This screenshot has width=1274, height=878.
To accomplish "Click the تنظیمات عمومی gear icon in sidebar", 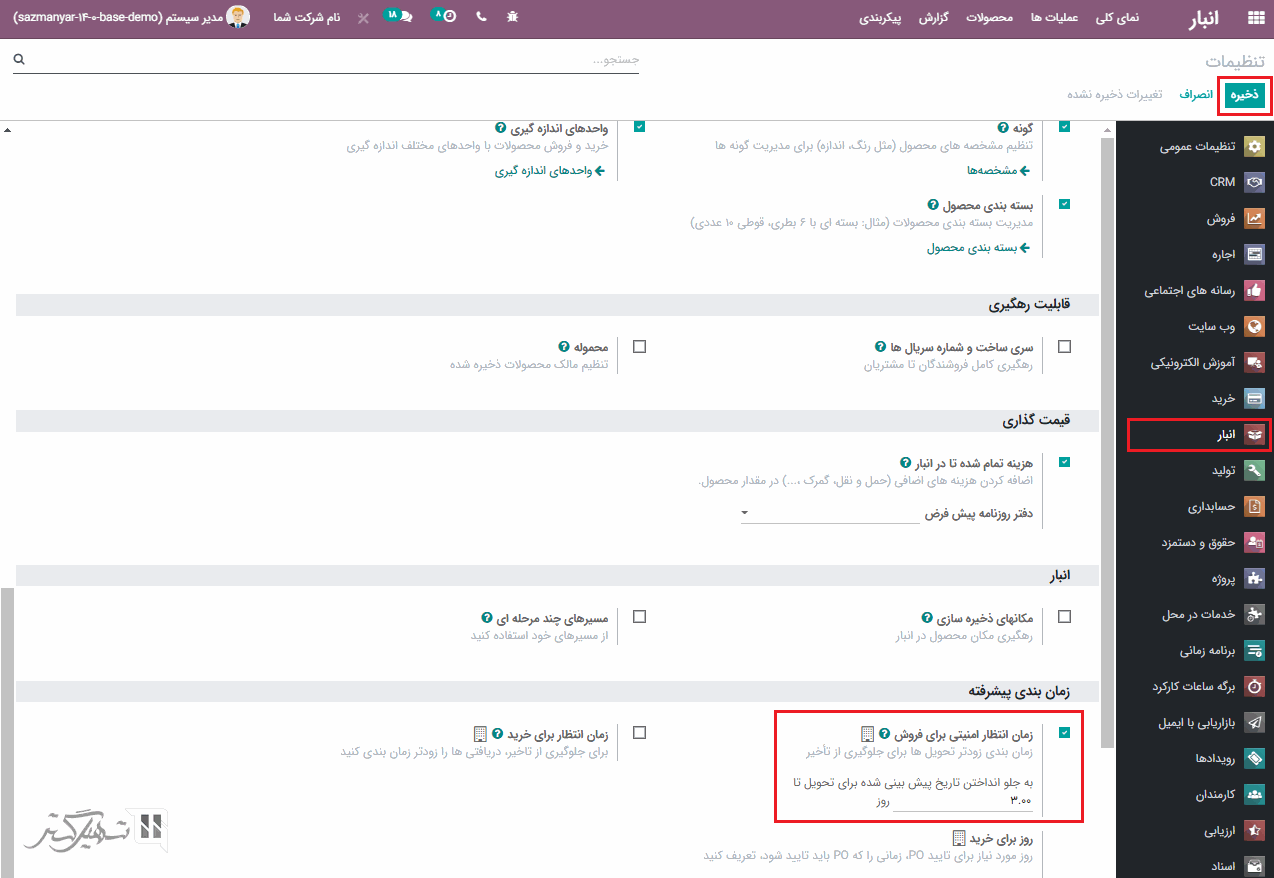I will coord(1254,146).
